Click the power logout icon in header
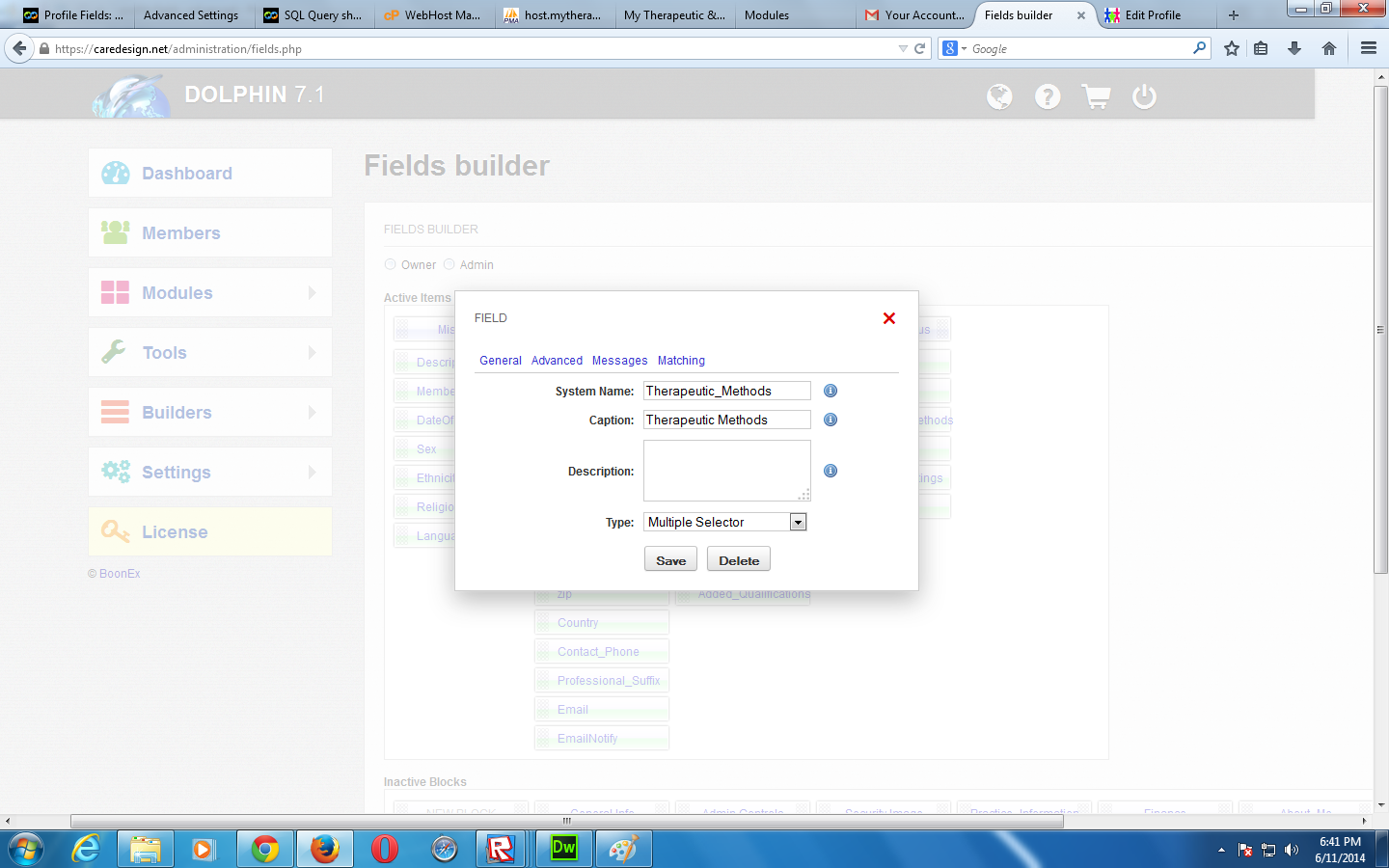The height and width of the screenshot is (868, 1389). pos(1144,96)
